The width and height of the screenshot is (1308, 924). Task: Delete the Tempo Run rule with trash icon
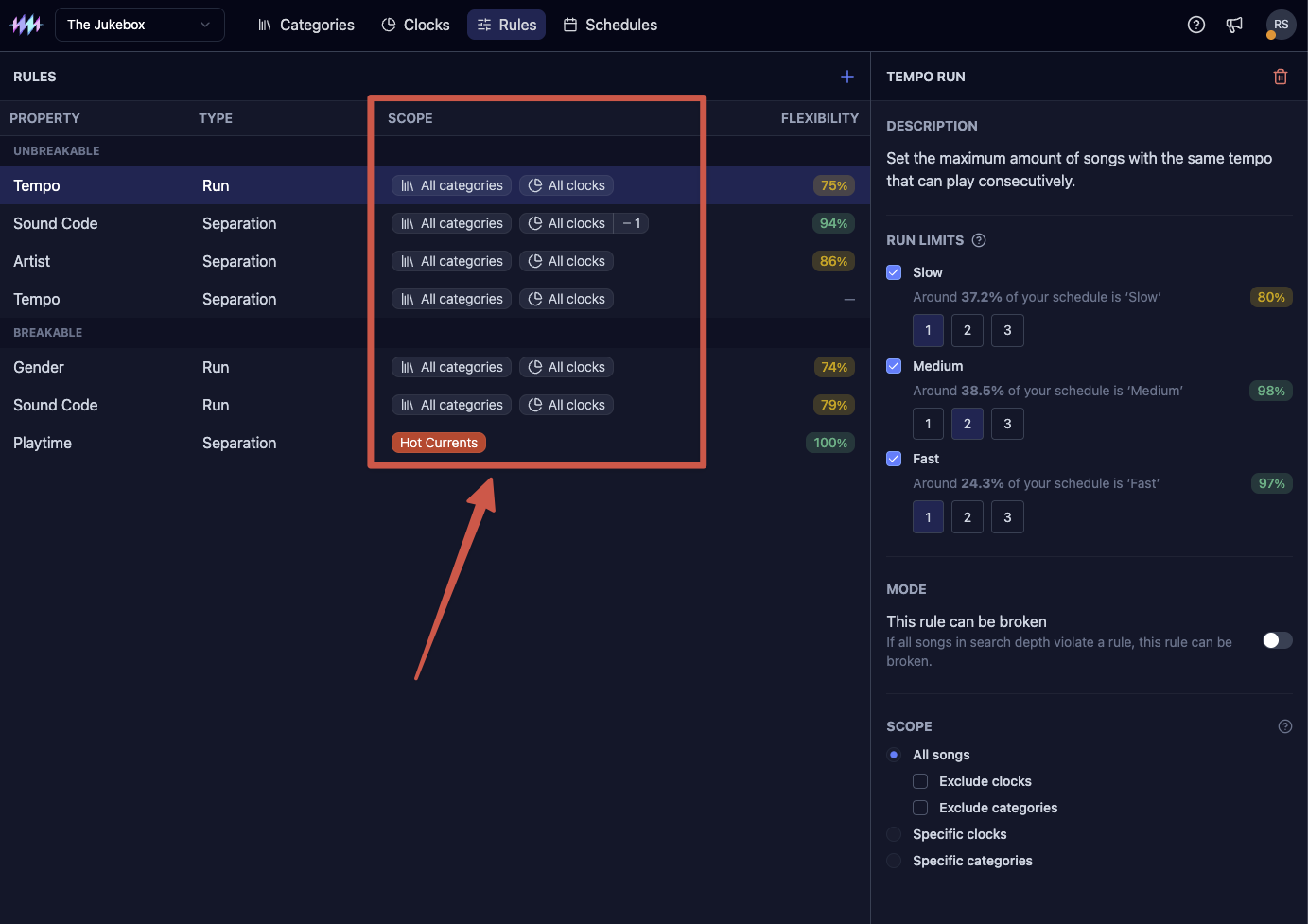coord(1281,77)
